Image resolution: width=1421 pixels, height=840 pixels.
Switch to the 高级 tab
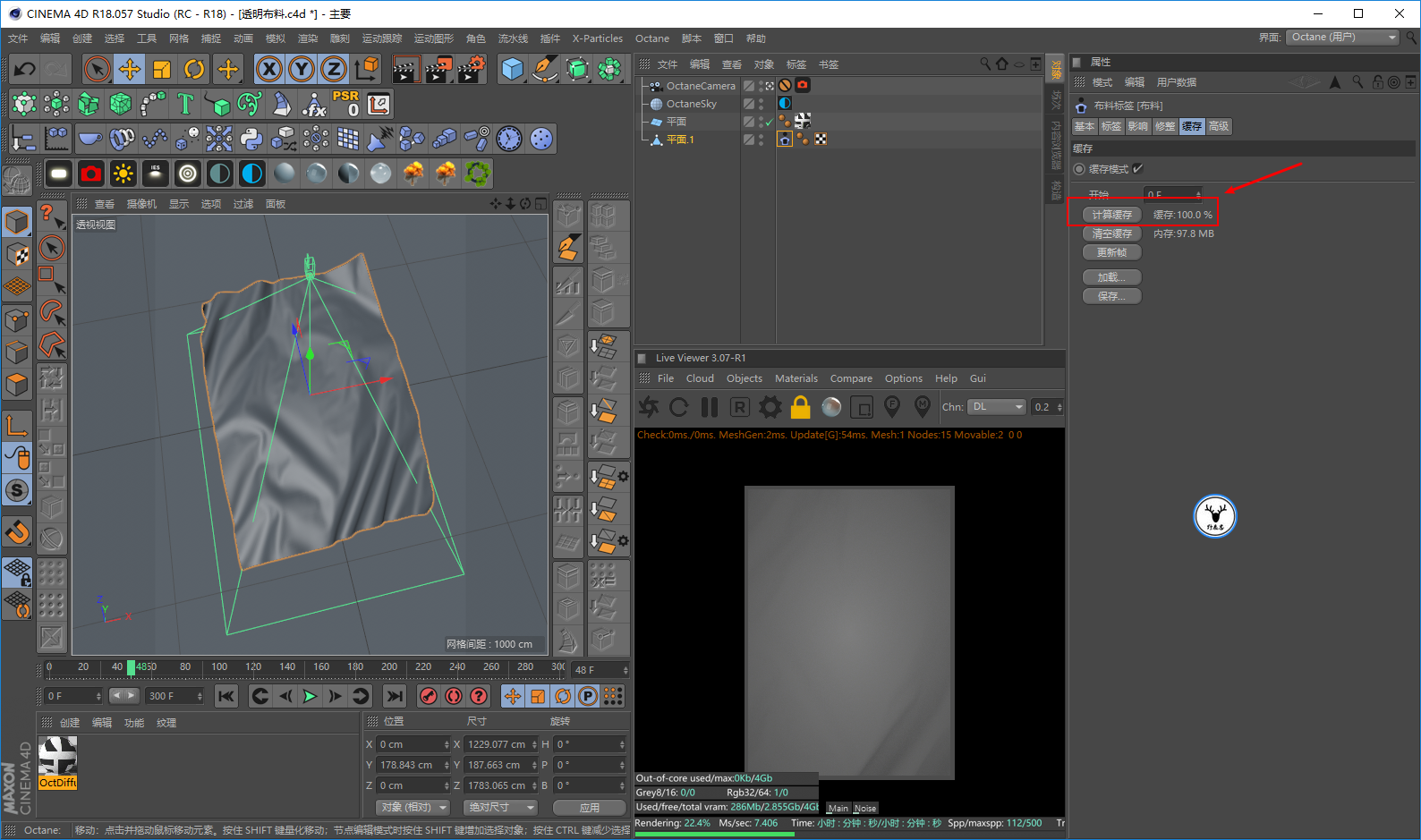point(1219,126)
